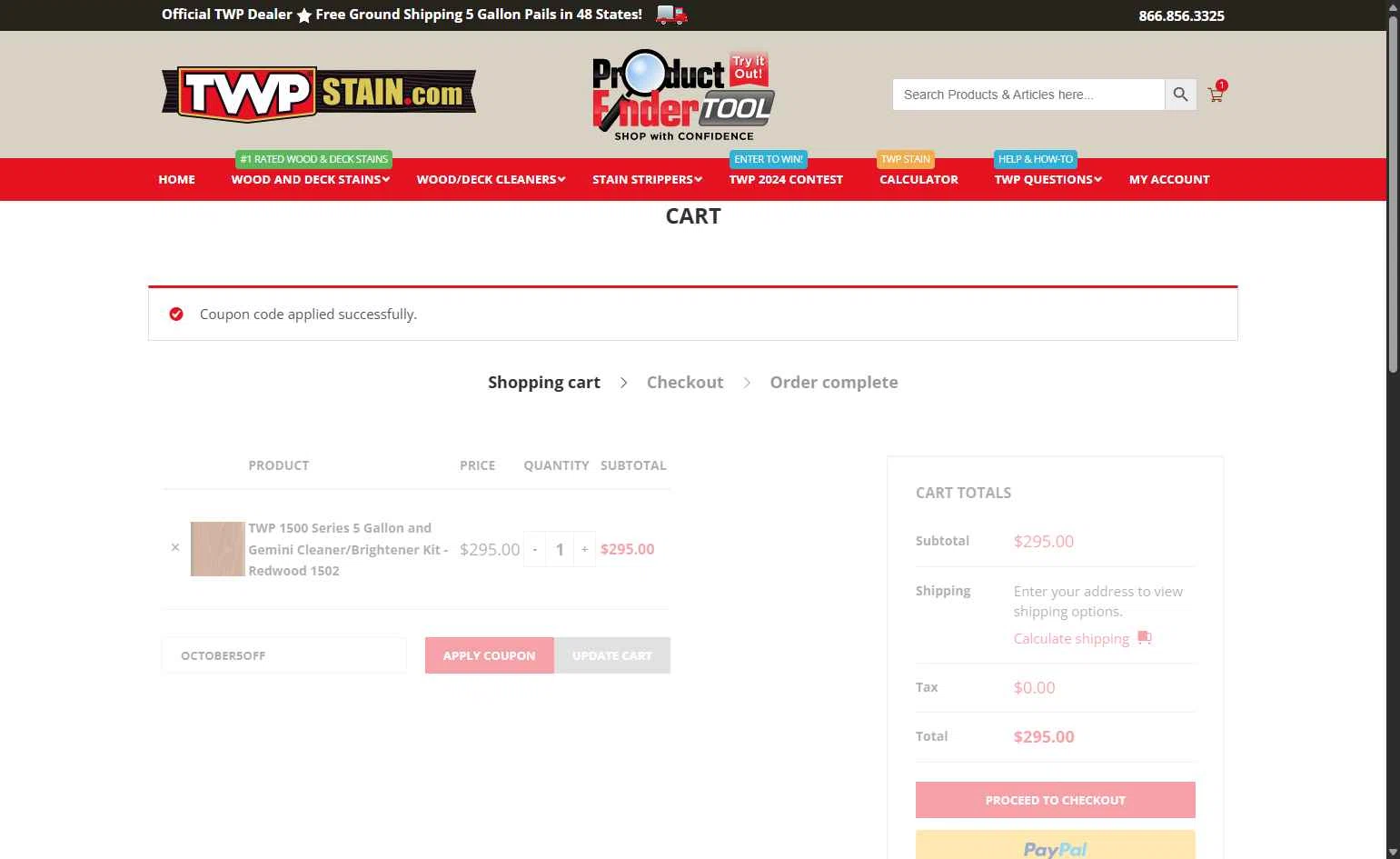Click the Order complete step
1400x859 pixels.
834,382
